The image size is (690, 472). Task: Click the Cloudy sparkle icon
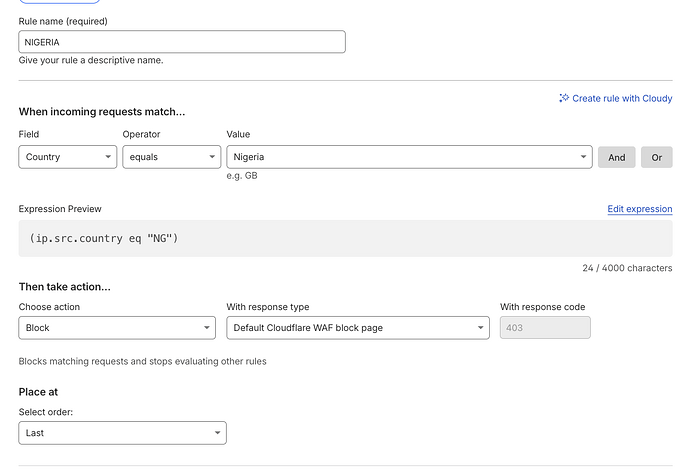coord(564,98)
